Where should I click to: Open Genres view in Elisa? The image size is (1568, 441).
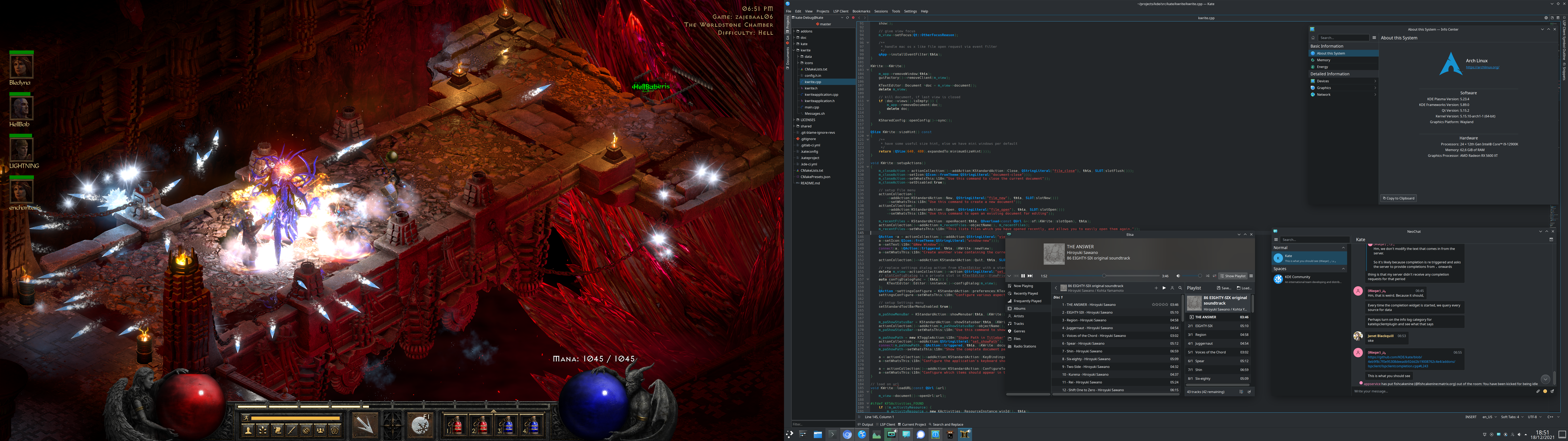coord(1028,331)
